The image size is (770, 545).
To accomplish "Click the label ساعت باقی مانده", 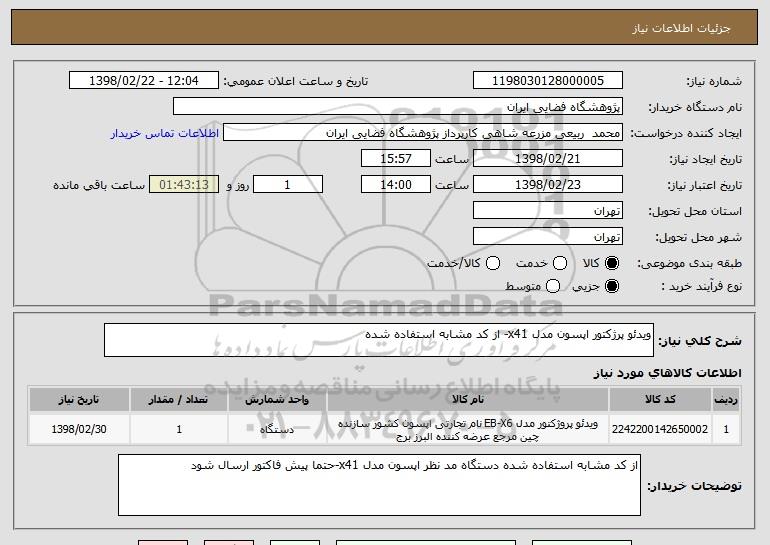I will [x=99, y=185].
